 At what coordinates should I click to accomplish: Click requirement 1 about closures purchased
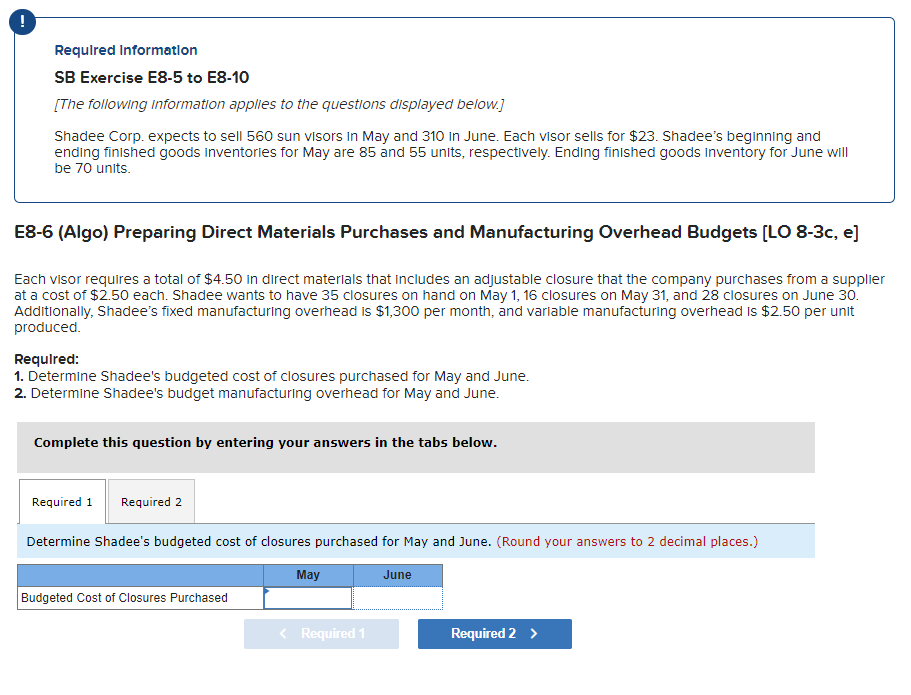coord(271,376)
